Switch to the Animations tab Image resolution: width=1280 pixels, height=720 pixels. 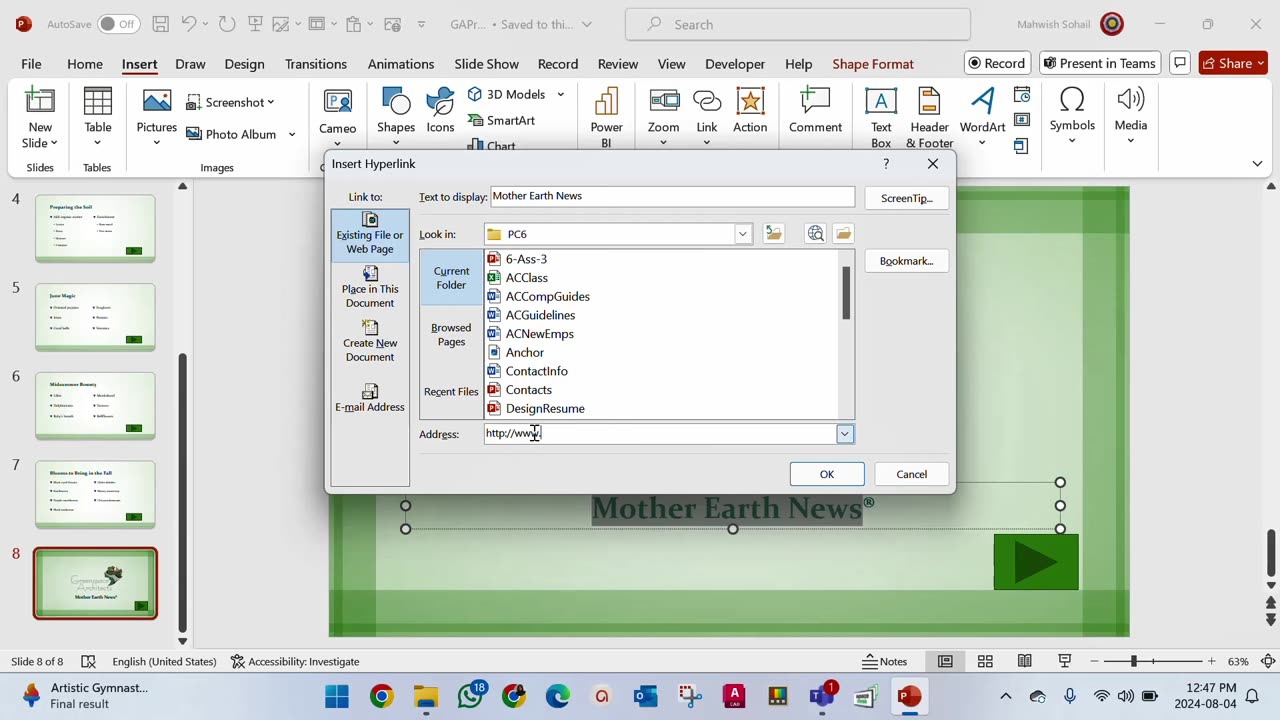pyautogui.click(x=401, y=64)
